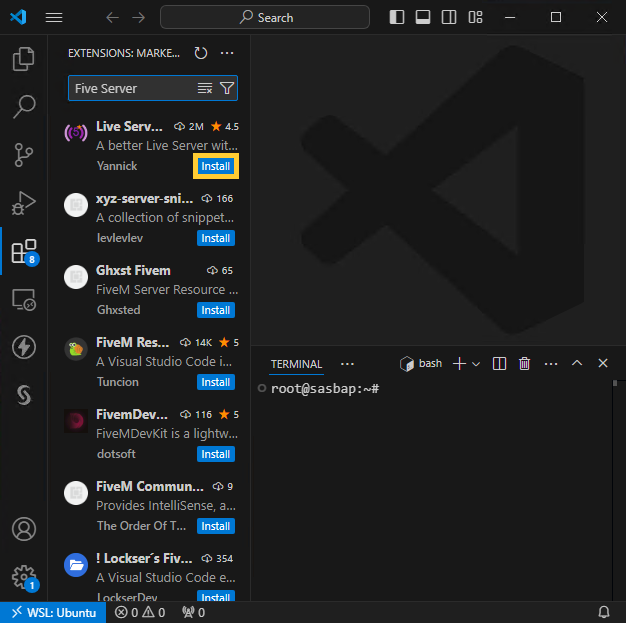626x623 pixels.
Task: Toggle primary side bar visibility
Action: [396, 17]
